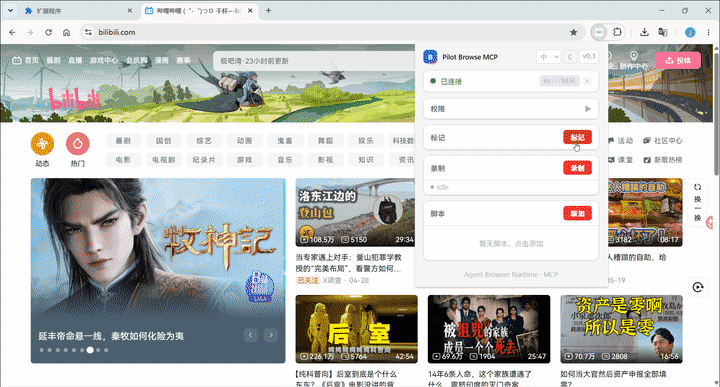Viewport: 720px width, 387px height.
Task: Click the bilibili search box
Action: [314, 61]
